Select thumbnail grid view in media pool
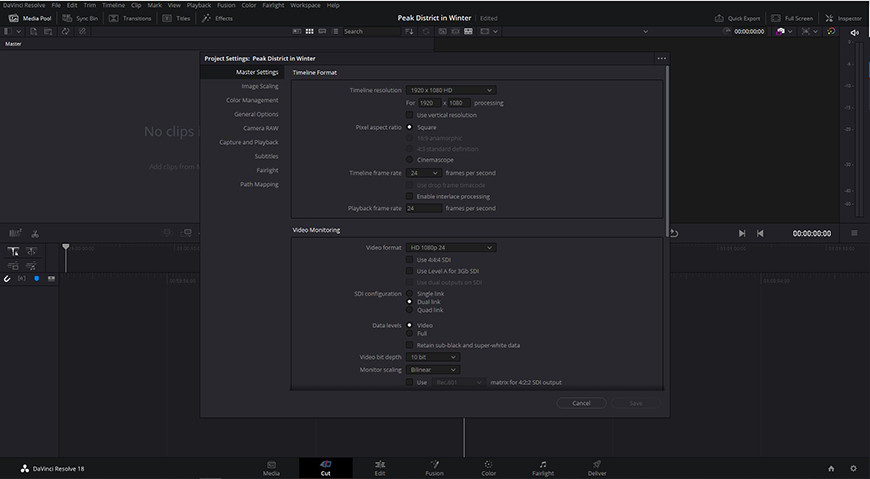 pyautogui.click(x=310, y=32)
